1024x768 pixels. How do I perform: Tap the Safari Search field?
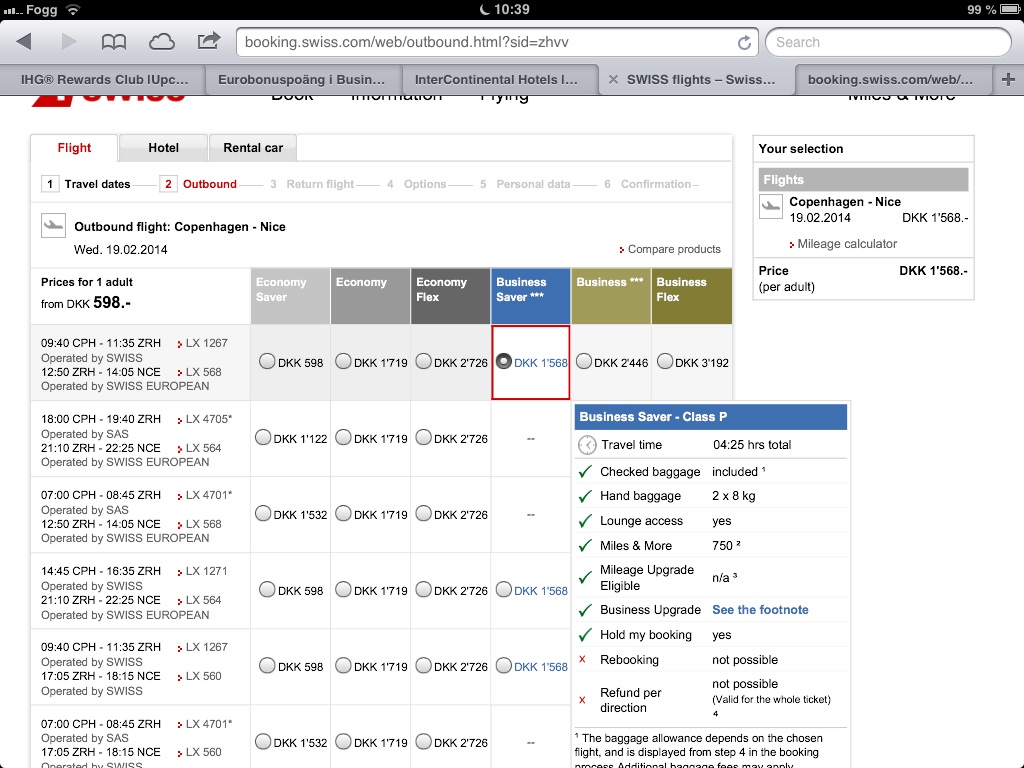click(x=888, y=42)
